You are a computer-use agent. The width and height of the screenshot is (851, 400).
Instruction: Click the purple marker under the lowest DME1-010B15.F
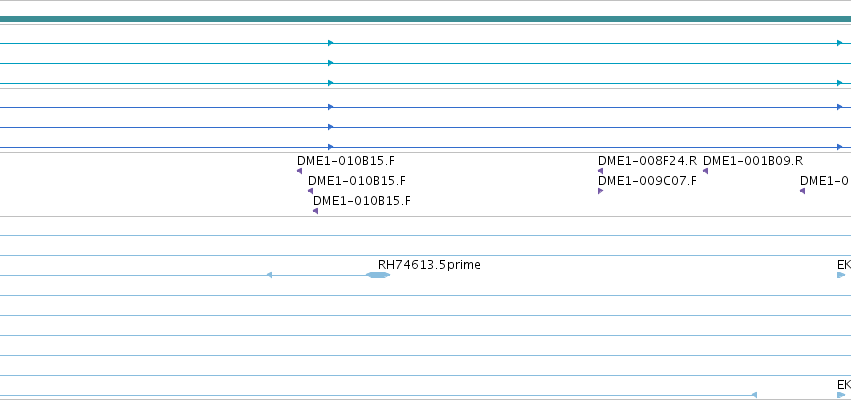[x=315, y=211]
